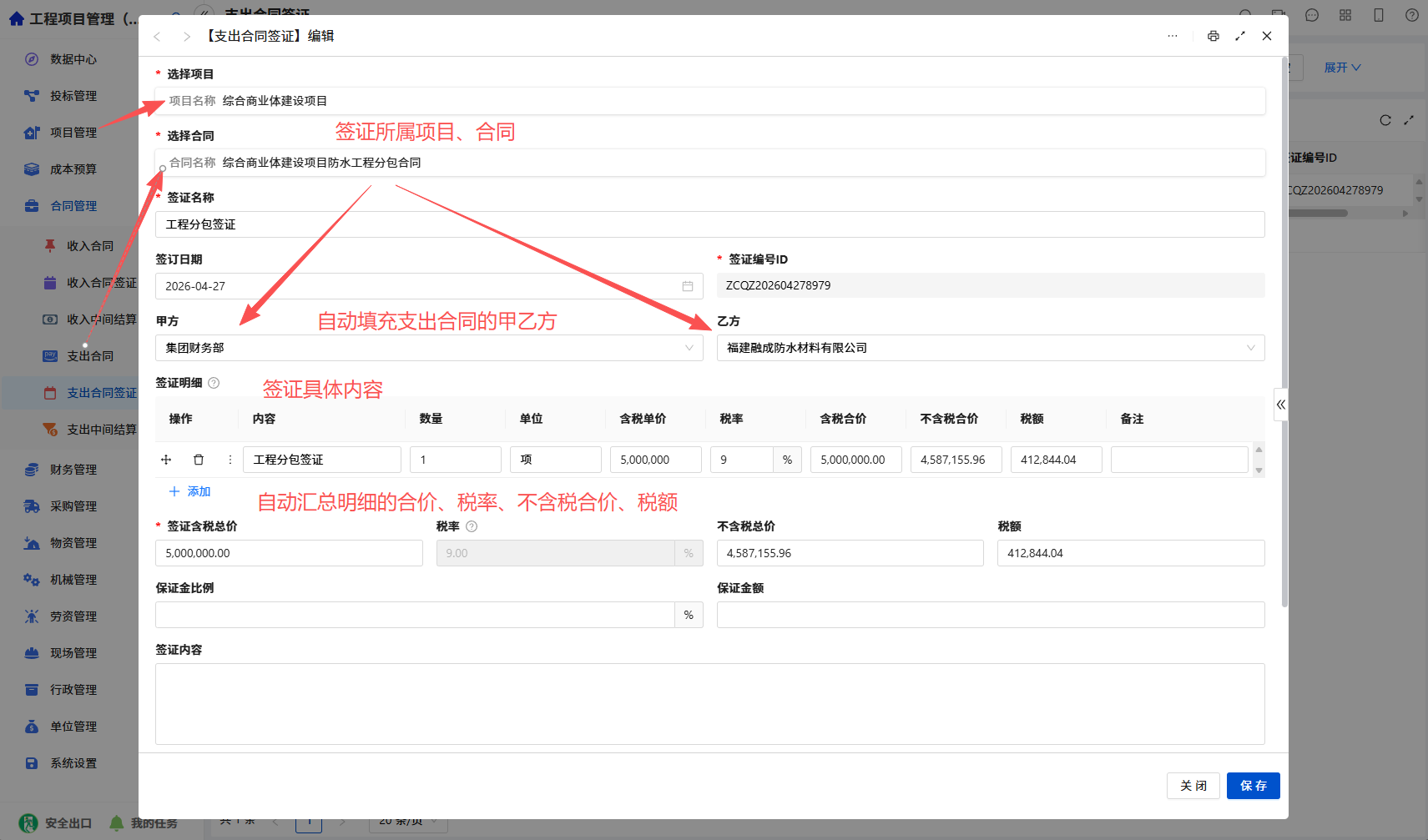This screenshot has width=1428, height=840.
Task: Click 选择项目 field 综合商业体建设项目
Action: click(x=710, y=101)
